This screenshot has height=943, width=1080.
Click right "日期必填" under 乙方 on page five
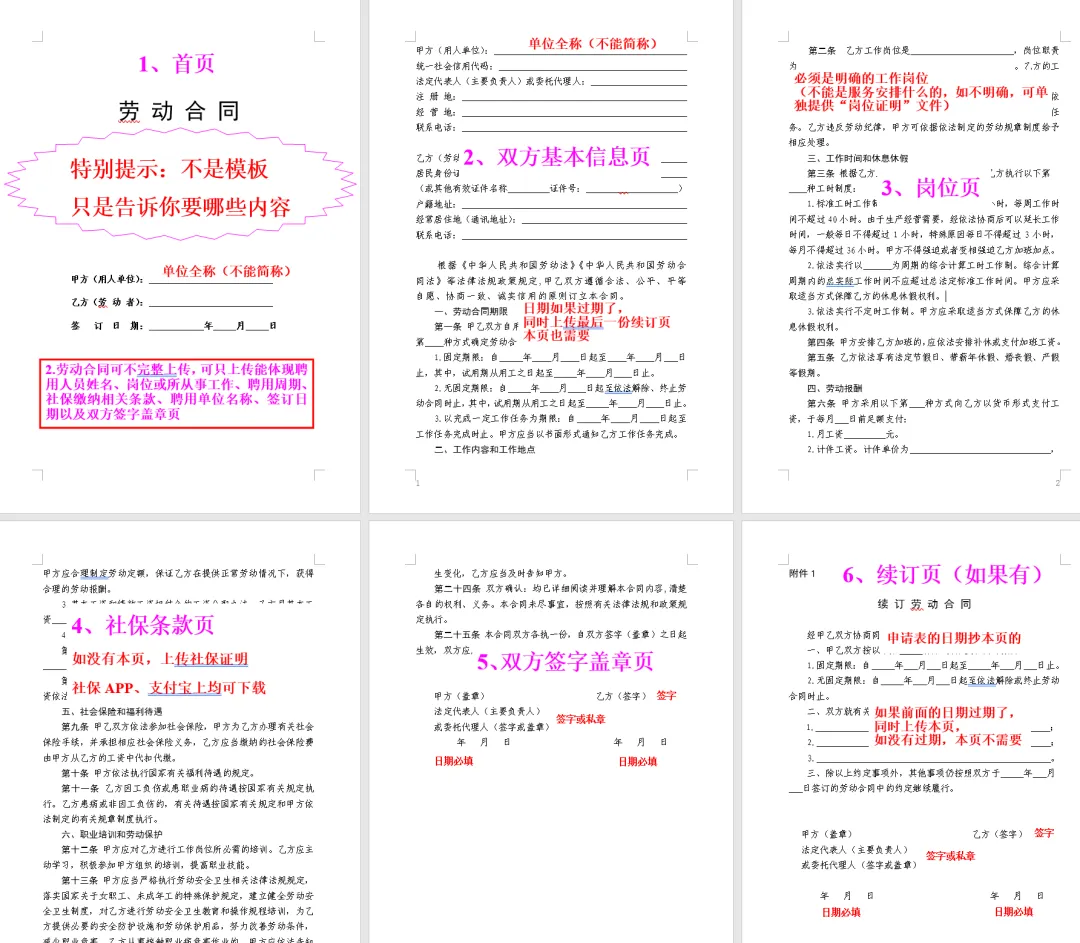coord(638,761)
